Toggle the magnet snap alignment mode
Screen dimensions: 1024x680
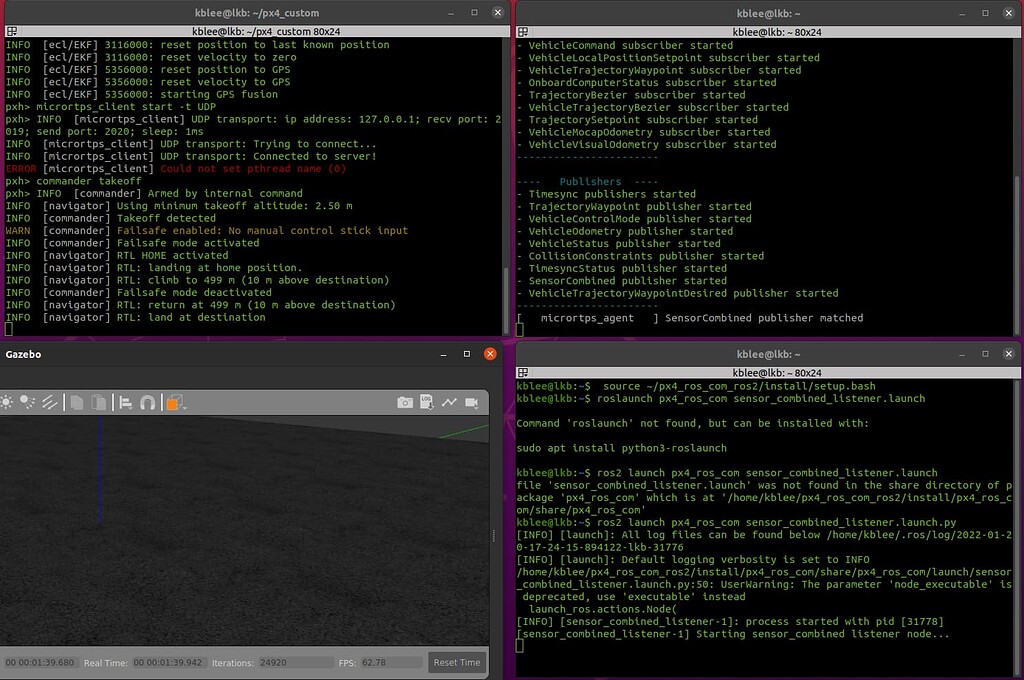146,400
